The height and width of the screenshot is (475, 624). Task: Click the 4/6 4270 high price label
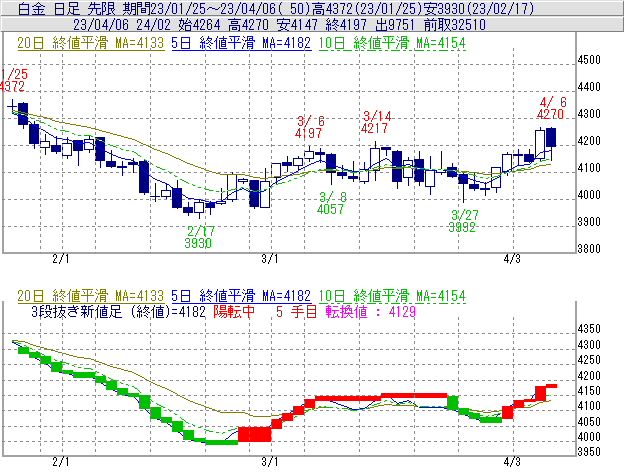coord(551,108)
